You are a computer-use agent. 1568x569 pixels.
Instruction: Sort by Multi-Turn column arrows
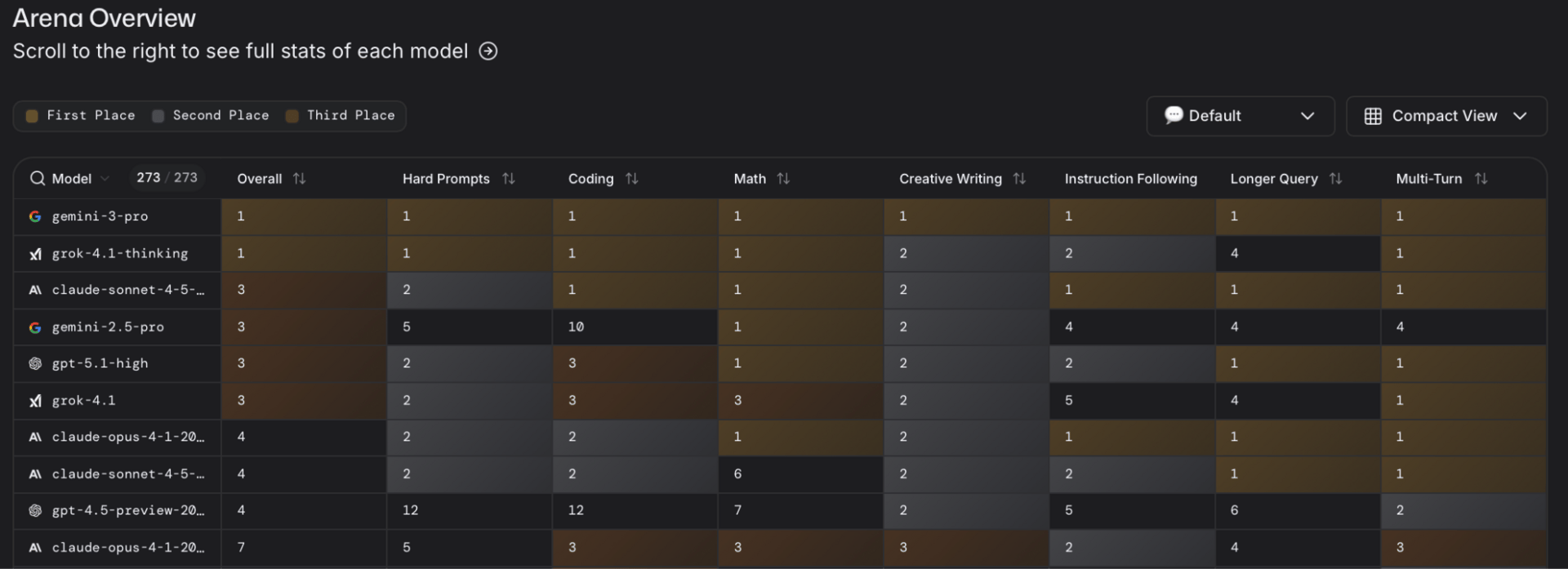[1481, 179]
